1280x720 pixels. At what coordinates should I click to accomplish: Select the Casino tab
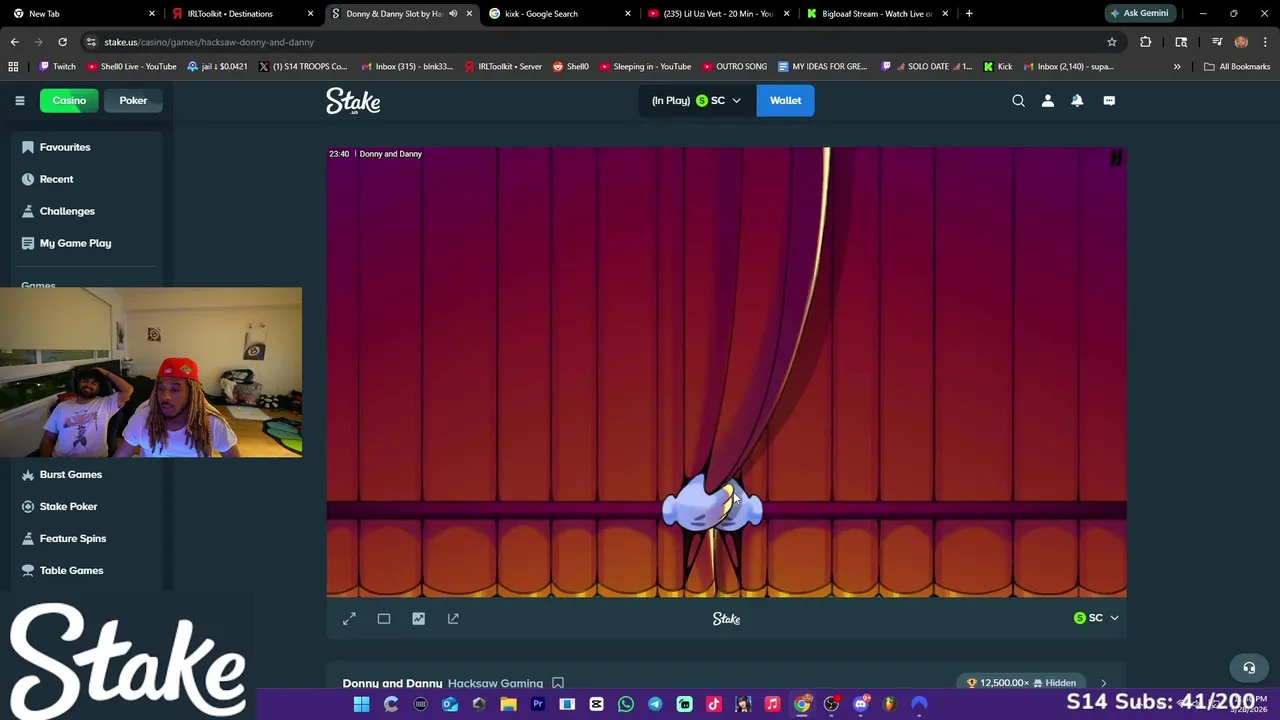tap(69, 100)
